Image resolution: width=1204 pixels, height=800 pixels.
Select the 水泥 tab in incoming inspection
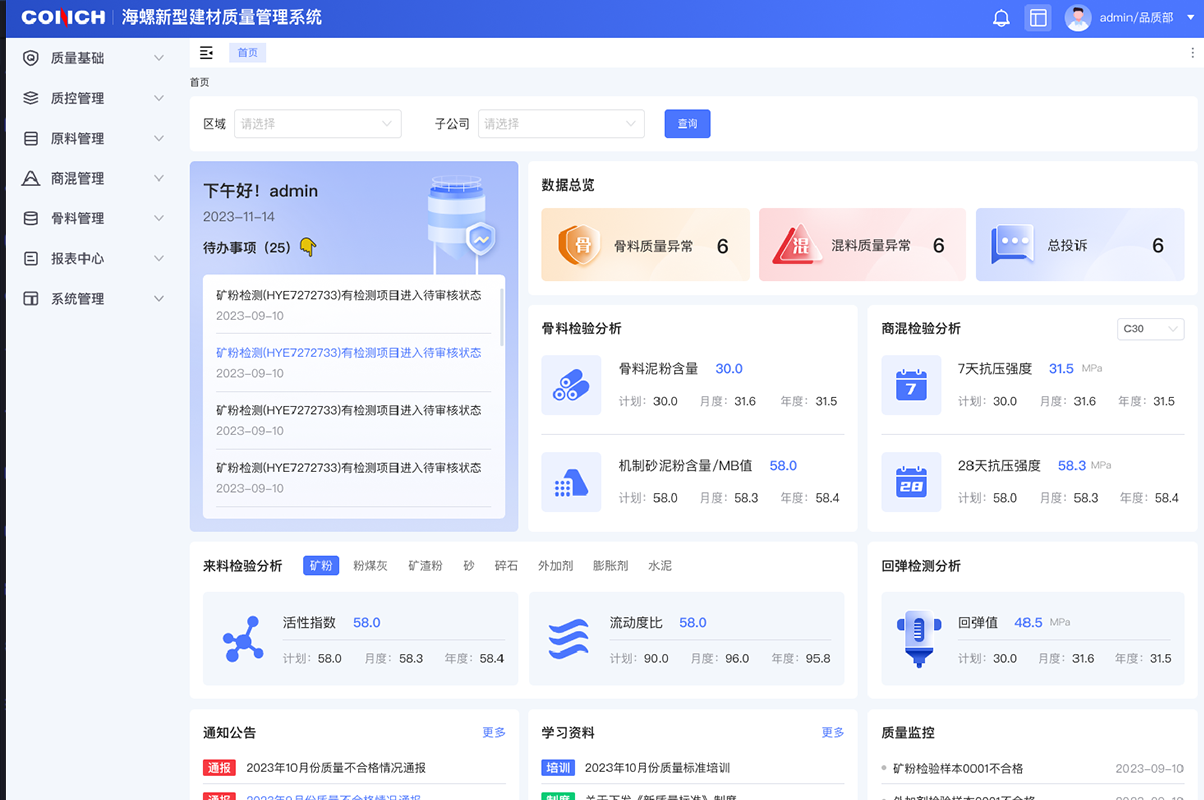point(660,566)
